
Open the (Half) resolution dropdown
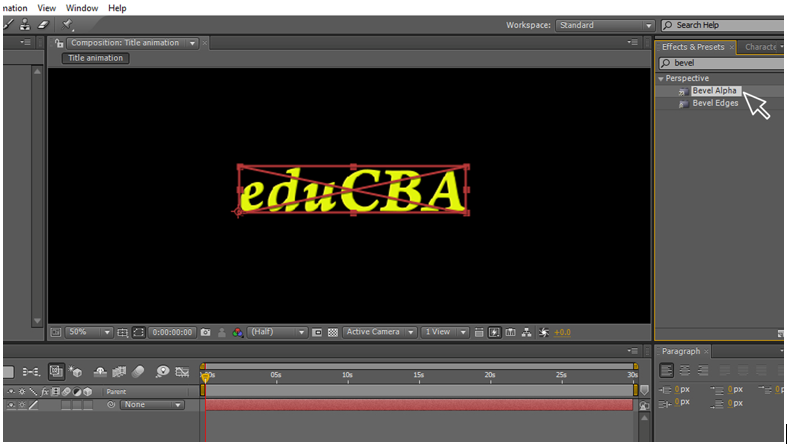(277, 332)
